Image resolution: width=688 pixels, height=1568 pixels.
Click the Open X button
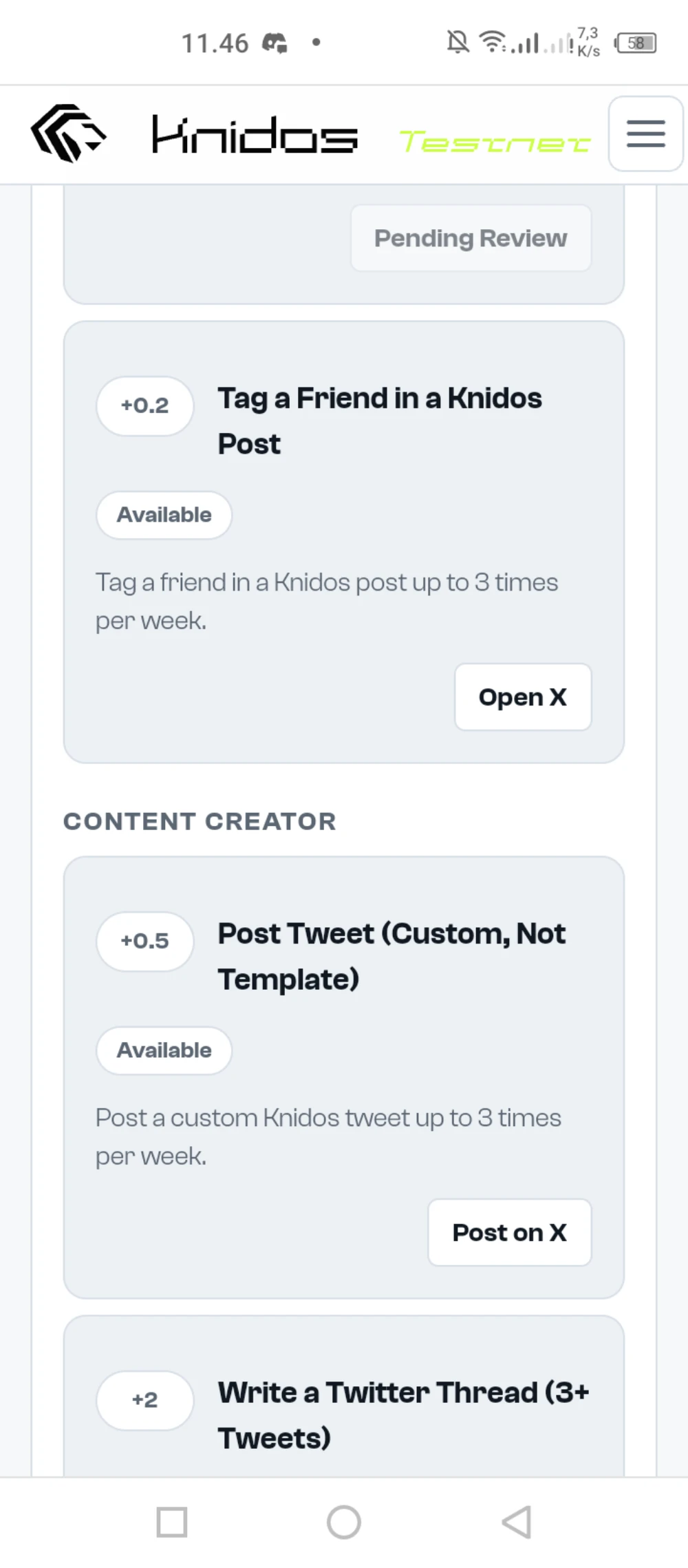[523, 697]
